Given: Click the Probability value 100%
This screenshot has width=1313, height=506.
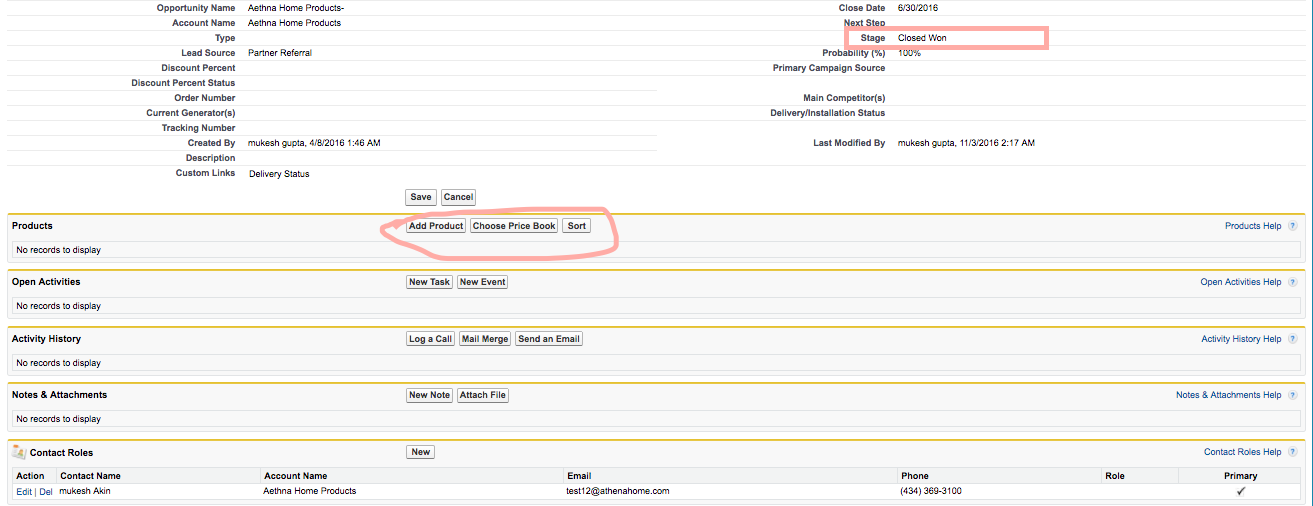Looking at the screenshot, I should (909, 53).
